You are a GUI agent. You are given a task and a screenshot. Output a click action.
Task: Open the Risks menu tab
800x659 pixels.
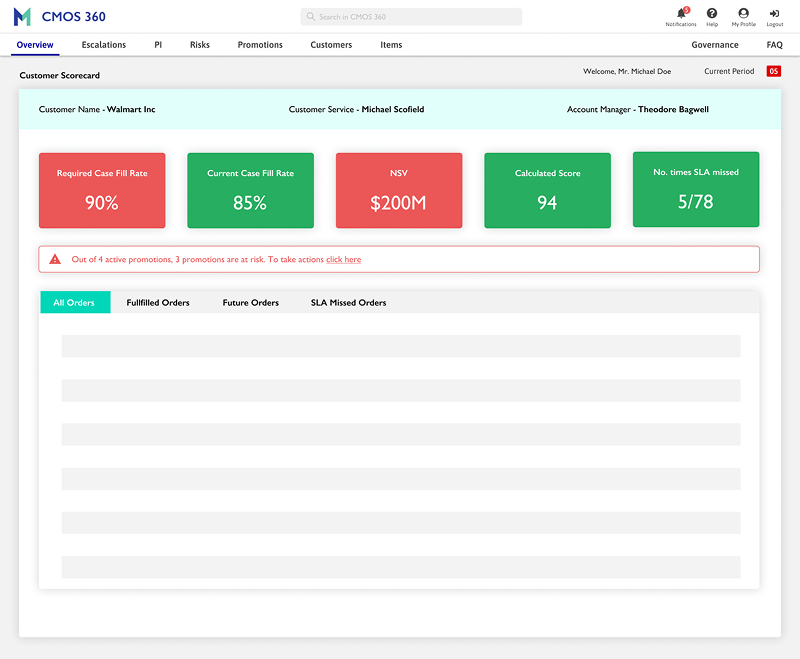pos(200,45)
